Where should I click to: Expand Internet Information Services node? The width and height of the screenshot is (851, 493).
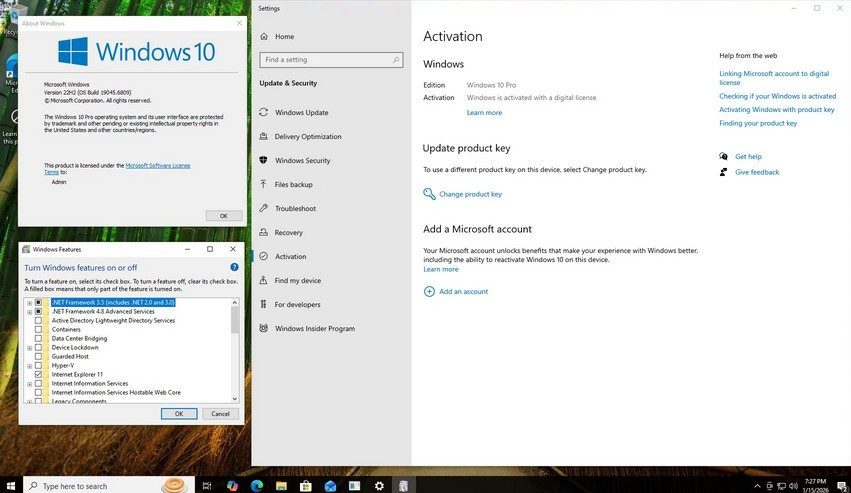tap(30, 384)
